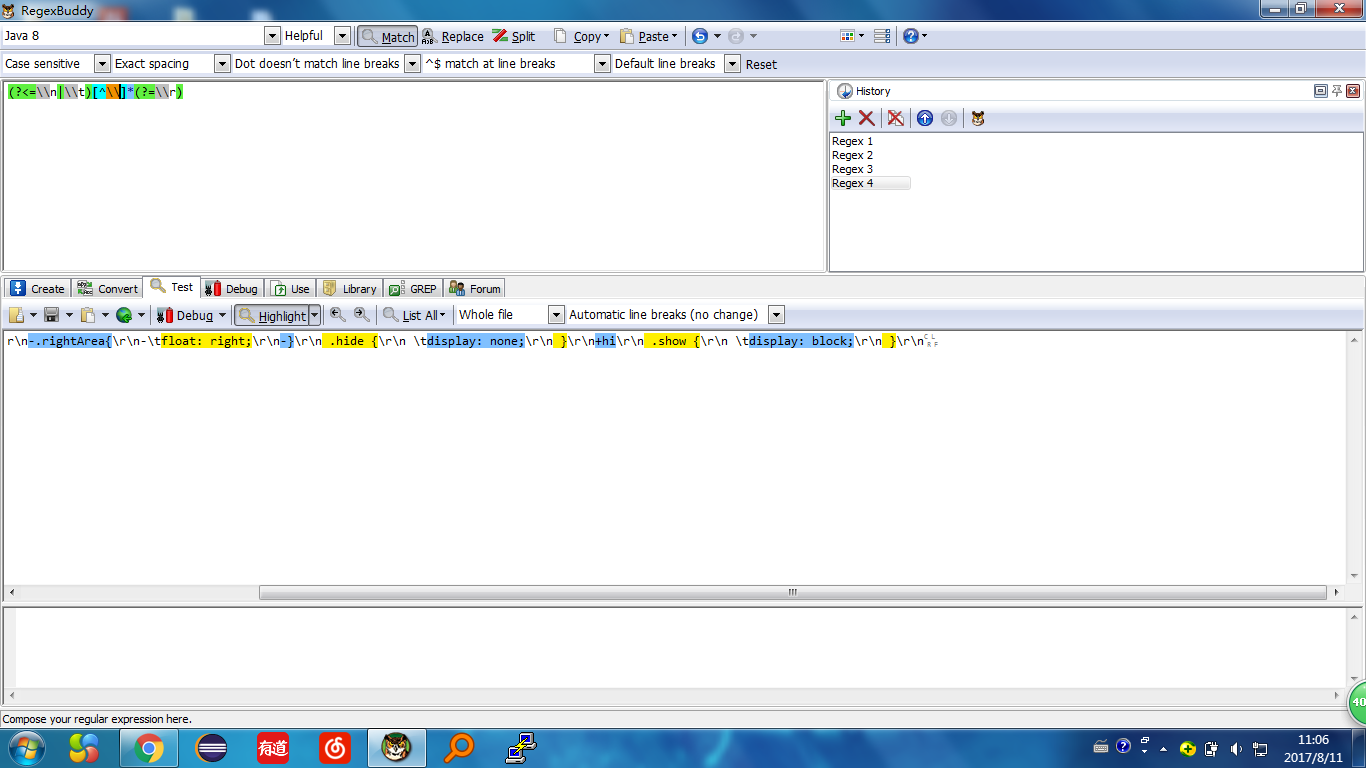Open Youdao dictionary taskbar icon

tap(273, 747)
